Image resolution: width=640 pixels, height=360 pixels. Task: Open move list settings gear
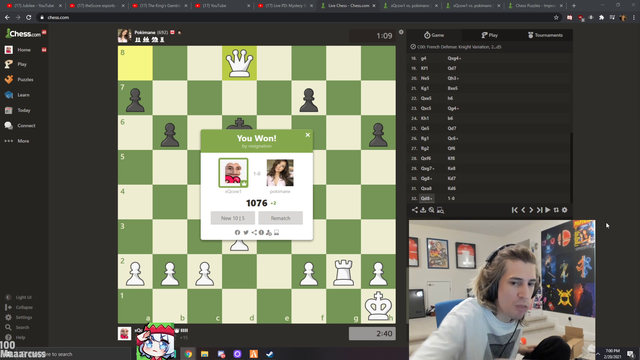(x=564, y=210)
